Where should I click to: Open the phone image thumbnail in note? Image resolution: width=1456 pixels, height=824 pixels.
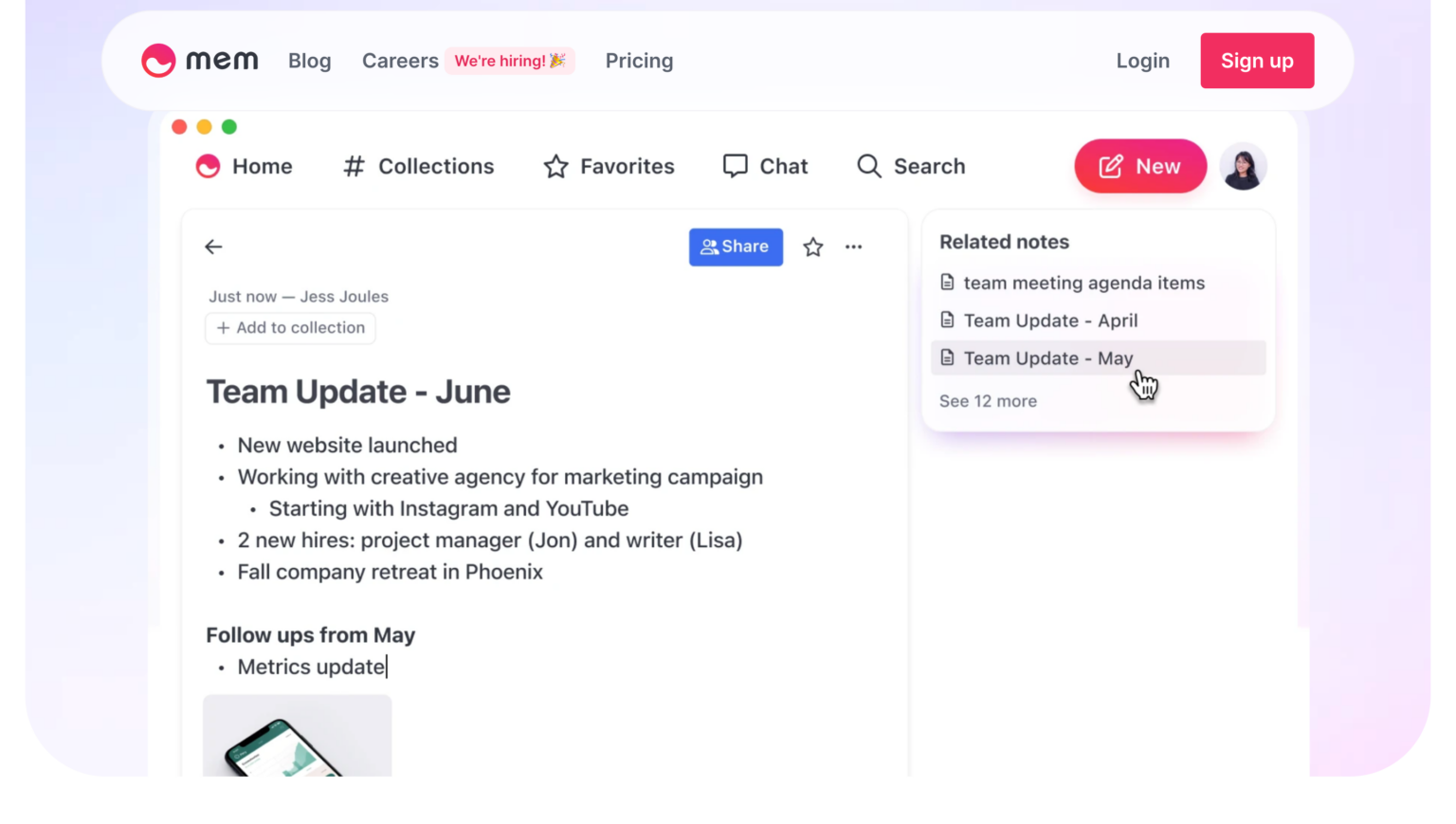pyautogui.click(x=297, y=736)
